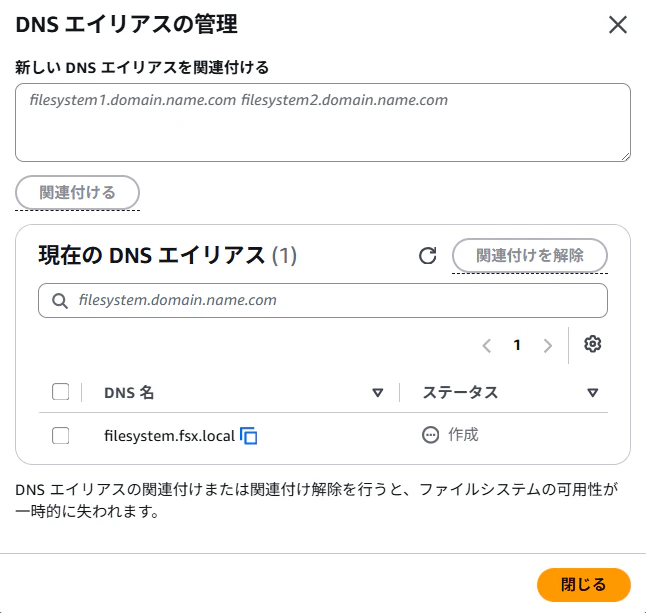Close the DNS alias dialog with X icon
This screenshot has width=646, height=613.
click(618, 25)
